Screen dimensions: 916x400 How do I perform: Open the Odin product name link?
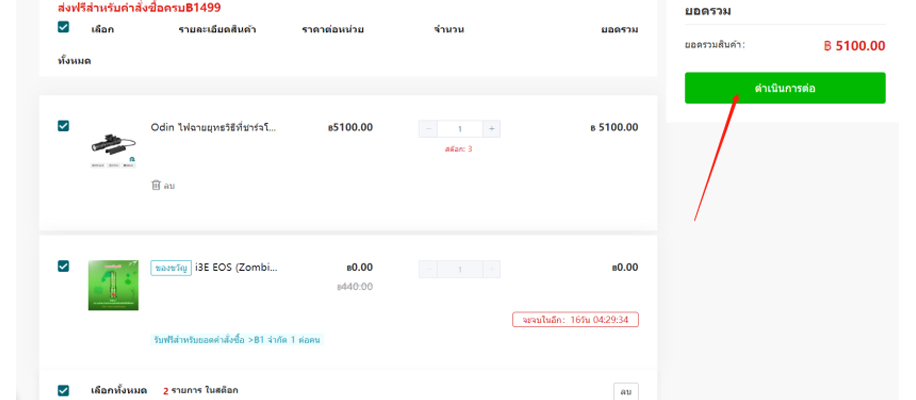pos(213,128)
